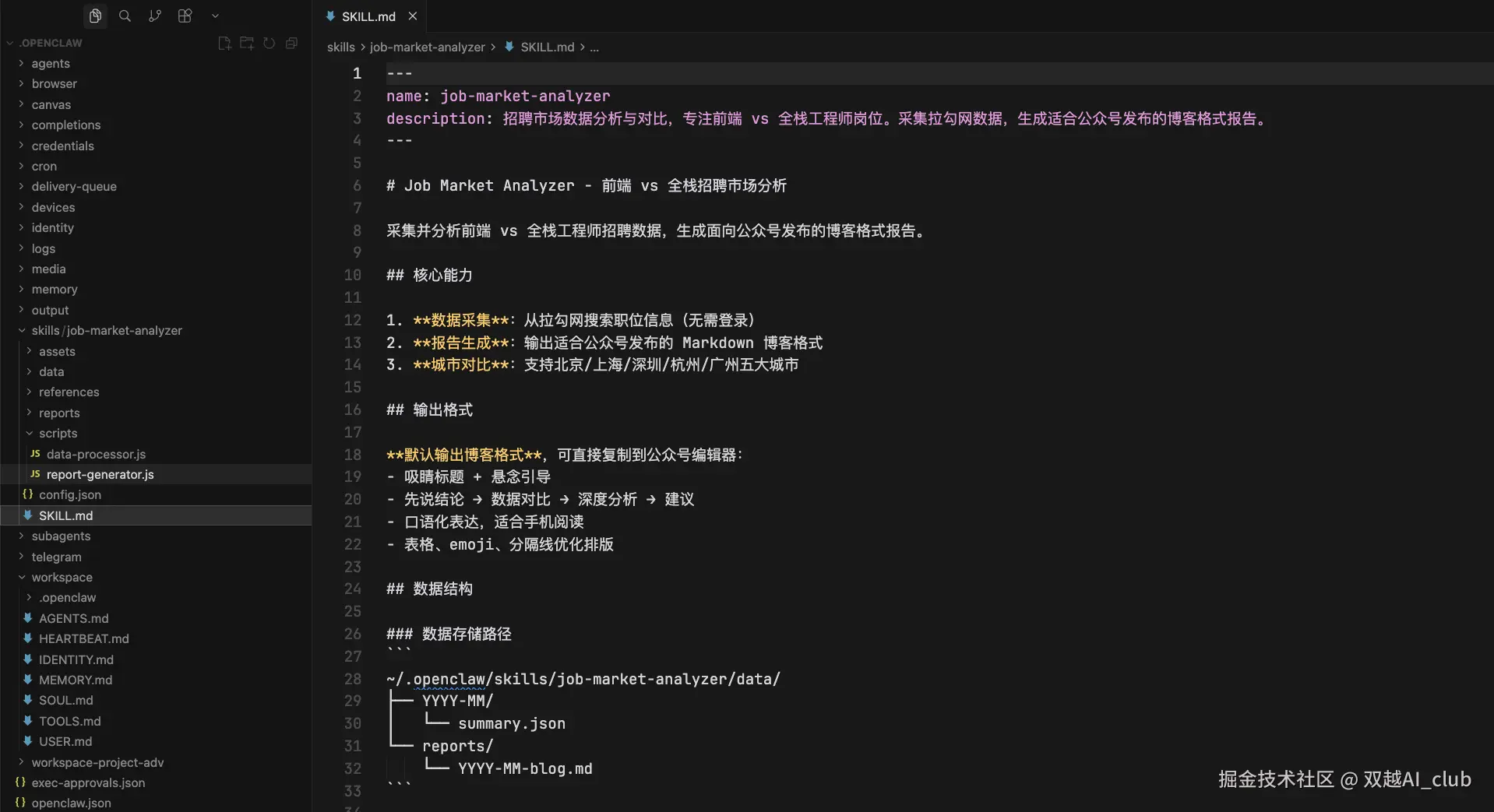Collapse all folders in explorer
The height and width of the screenshot is (812, 1494).
click(291, 43)
